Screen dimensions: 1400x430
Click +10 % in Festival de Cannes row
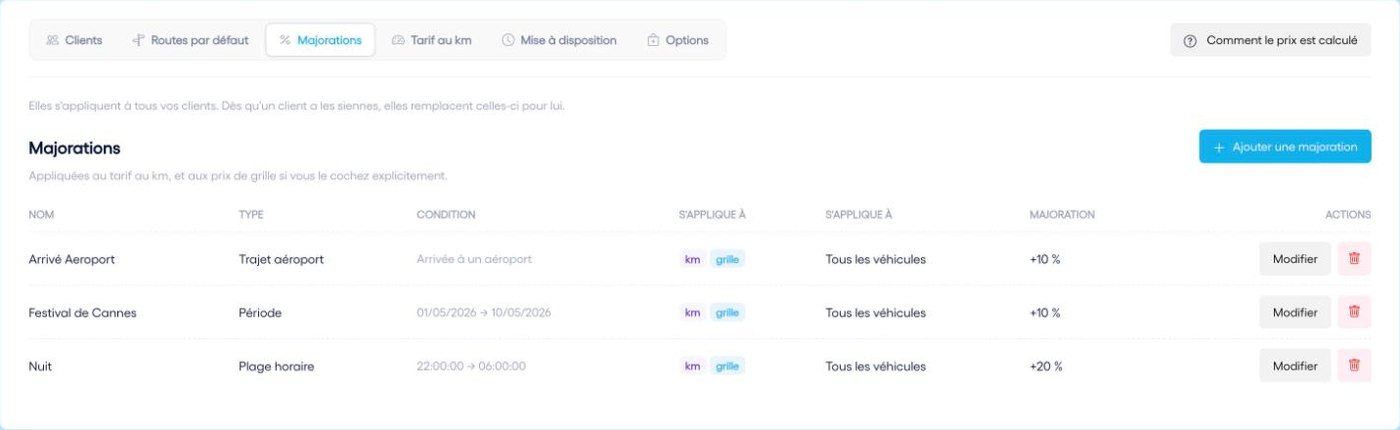pyautogui.click(x=1045, y=312)
